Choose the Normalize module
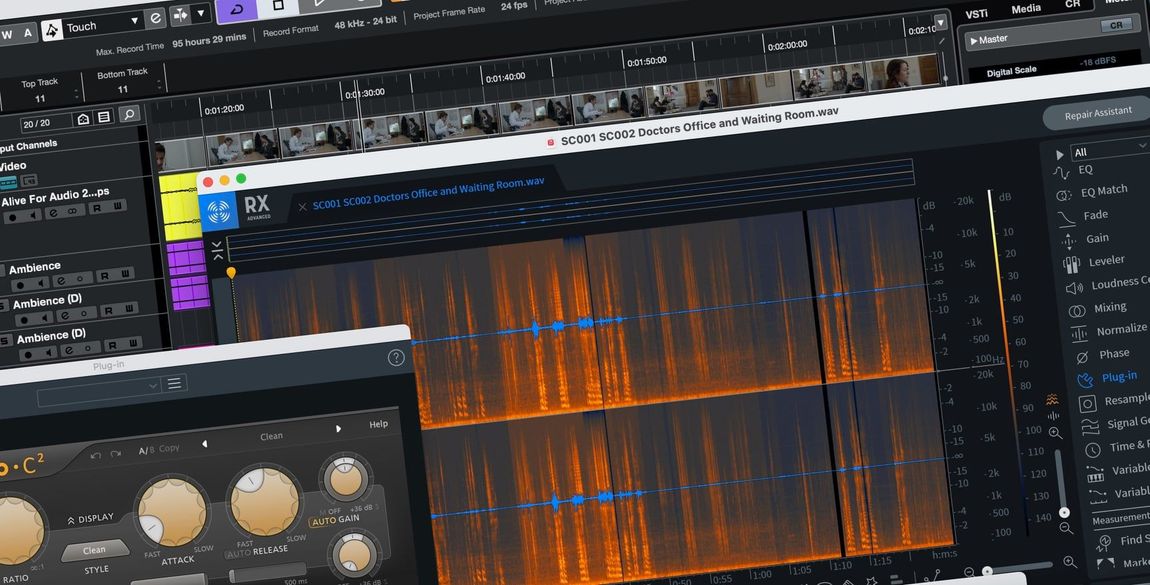Screen dimensions: 1150x585 (1121, 330)
